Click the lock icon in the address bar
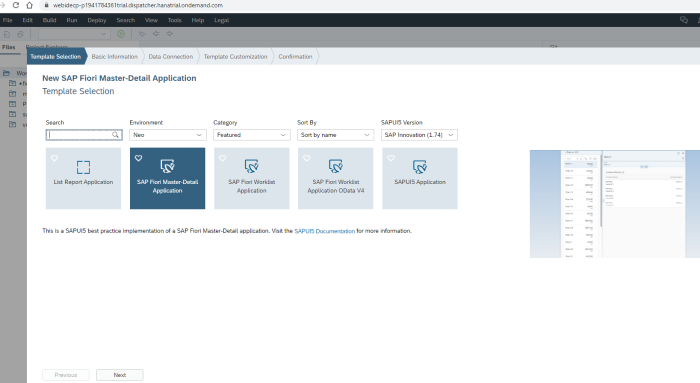This screenshot has width=700, height=383. click(x=46, y=5)
